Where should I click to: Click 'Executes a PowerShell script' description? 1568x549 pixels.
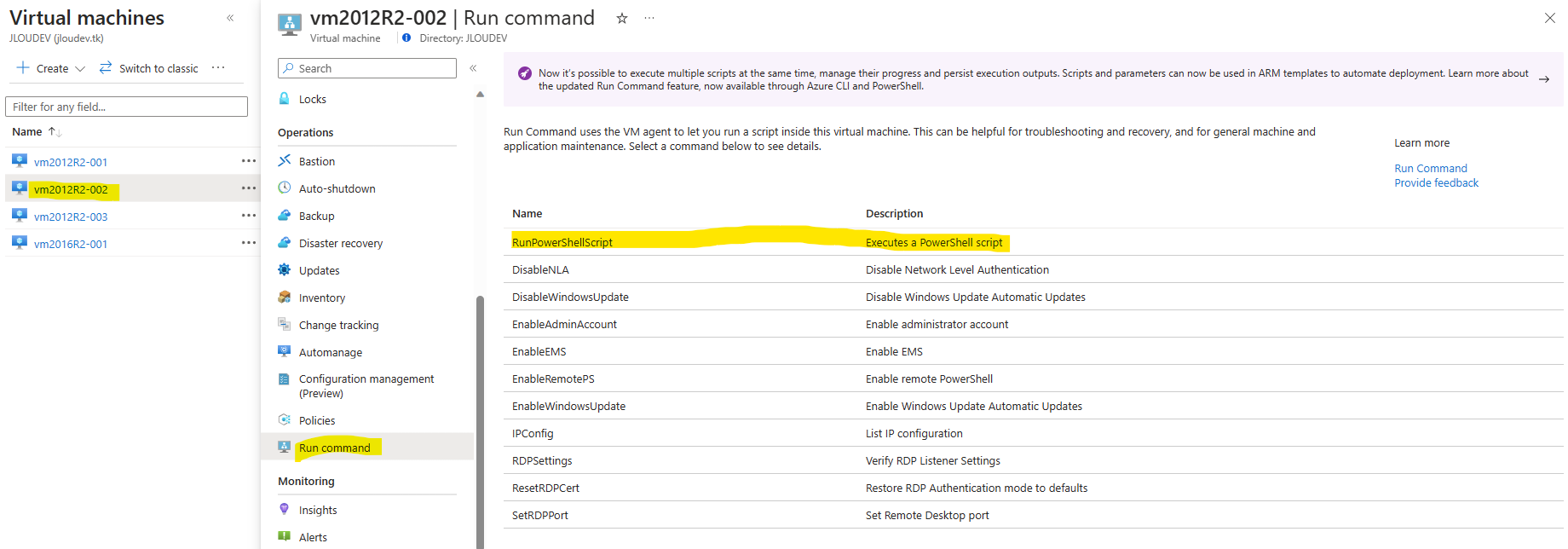coord(934,243)
